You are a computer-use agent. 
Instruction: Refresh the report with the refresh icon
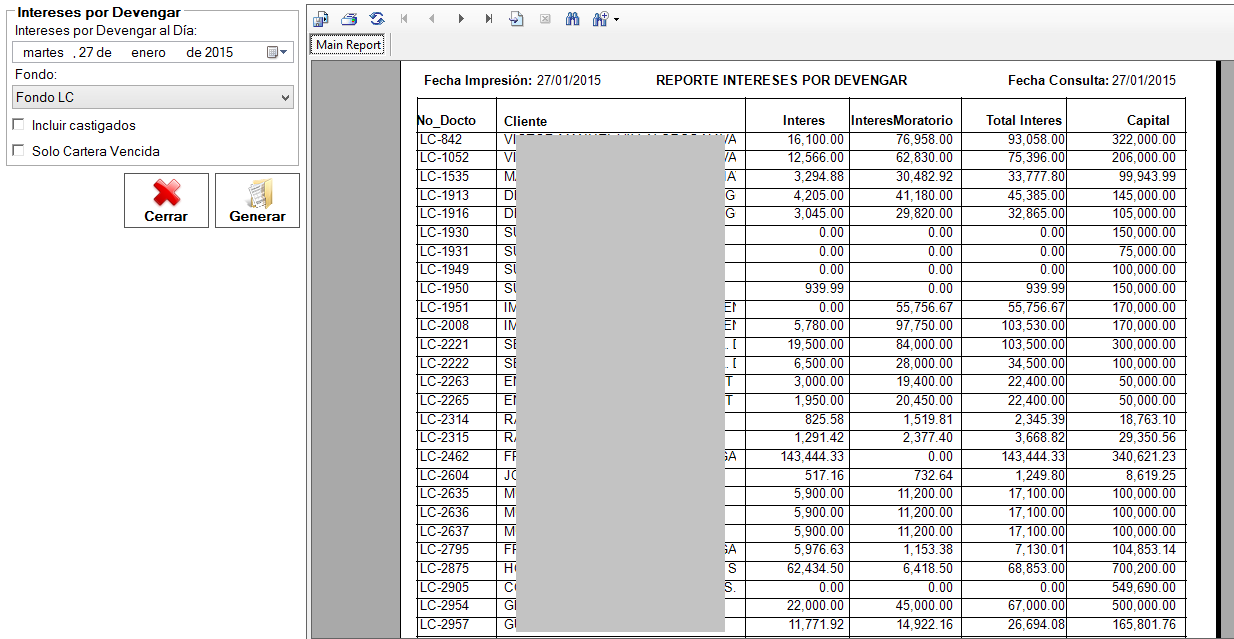[377, 19]
